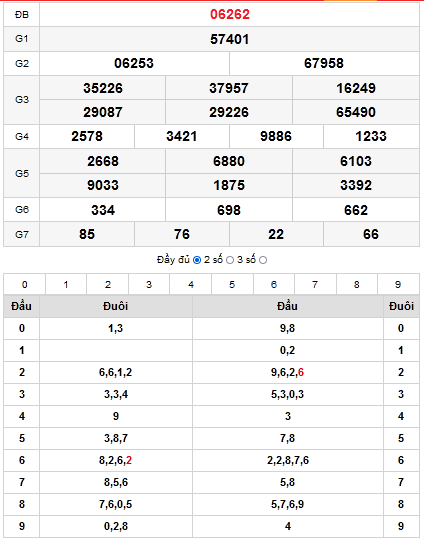Select the 'Đầy đủ' radio button
Screen dimensions: 424x539
[197, 260]
